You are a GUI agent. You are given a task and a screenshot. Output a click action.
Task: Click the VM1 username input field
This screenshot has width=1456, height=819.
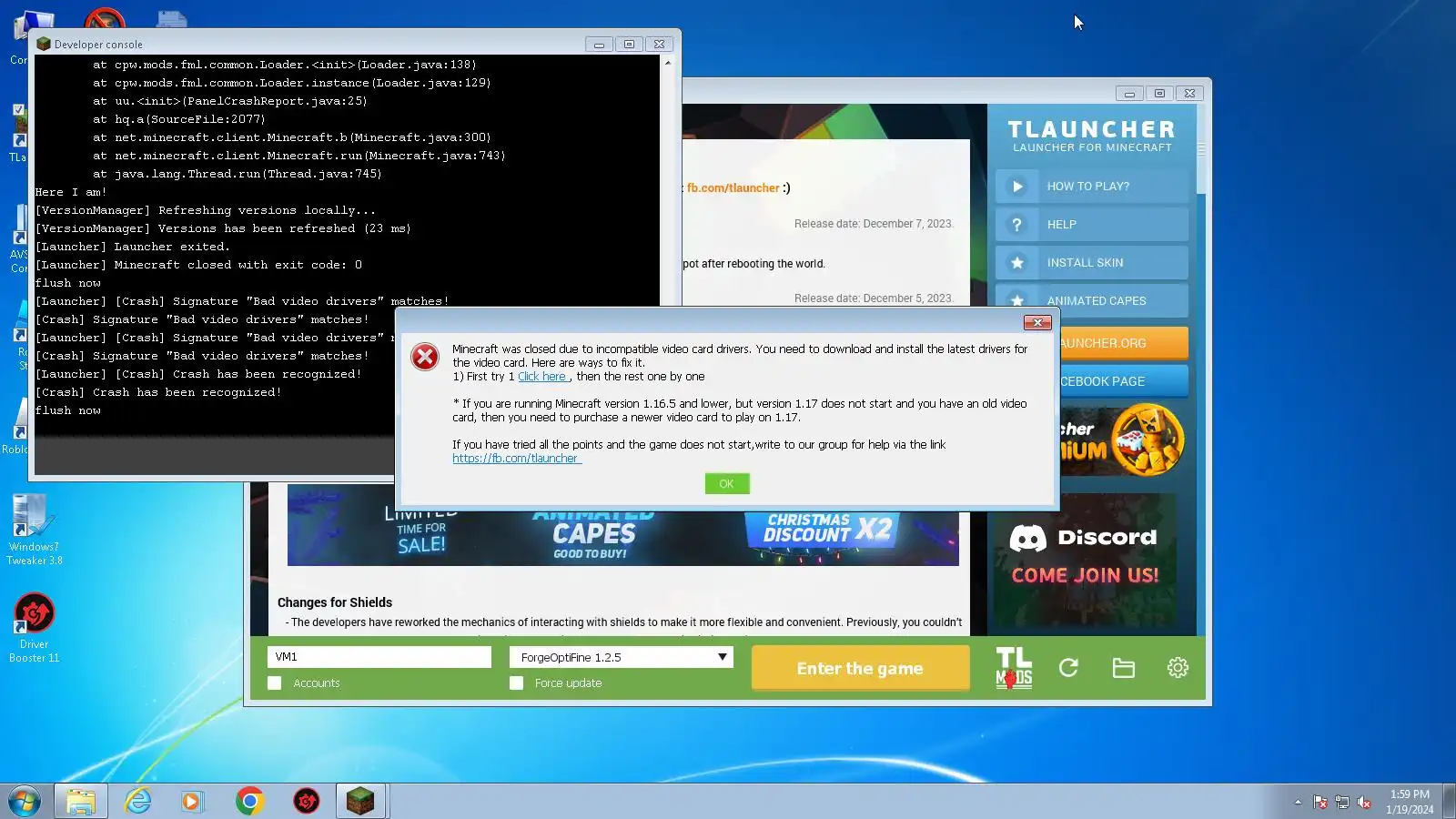379,657
